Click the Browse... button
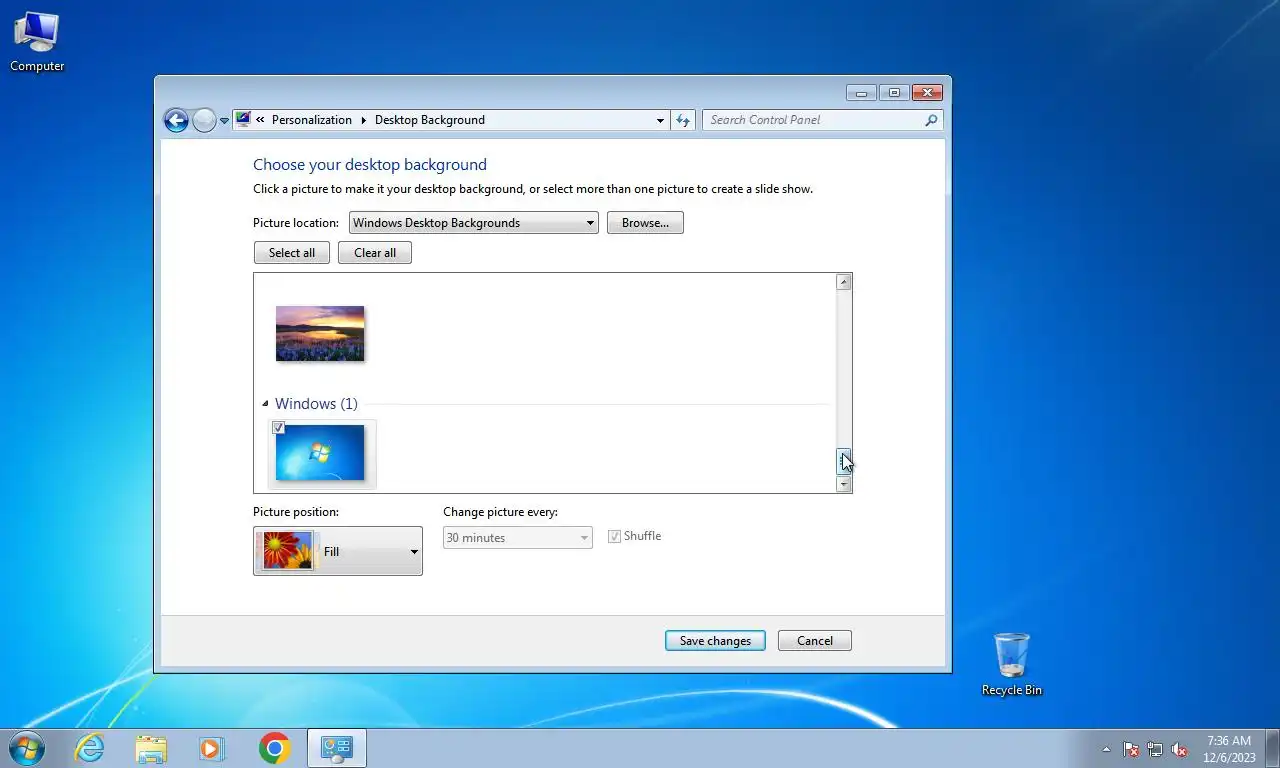Viewport: 1280px width, 768px height. tap(645, 223)
